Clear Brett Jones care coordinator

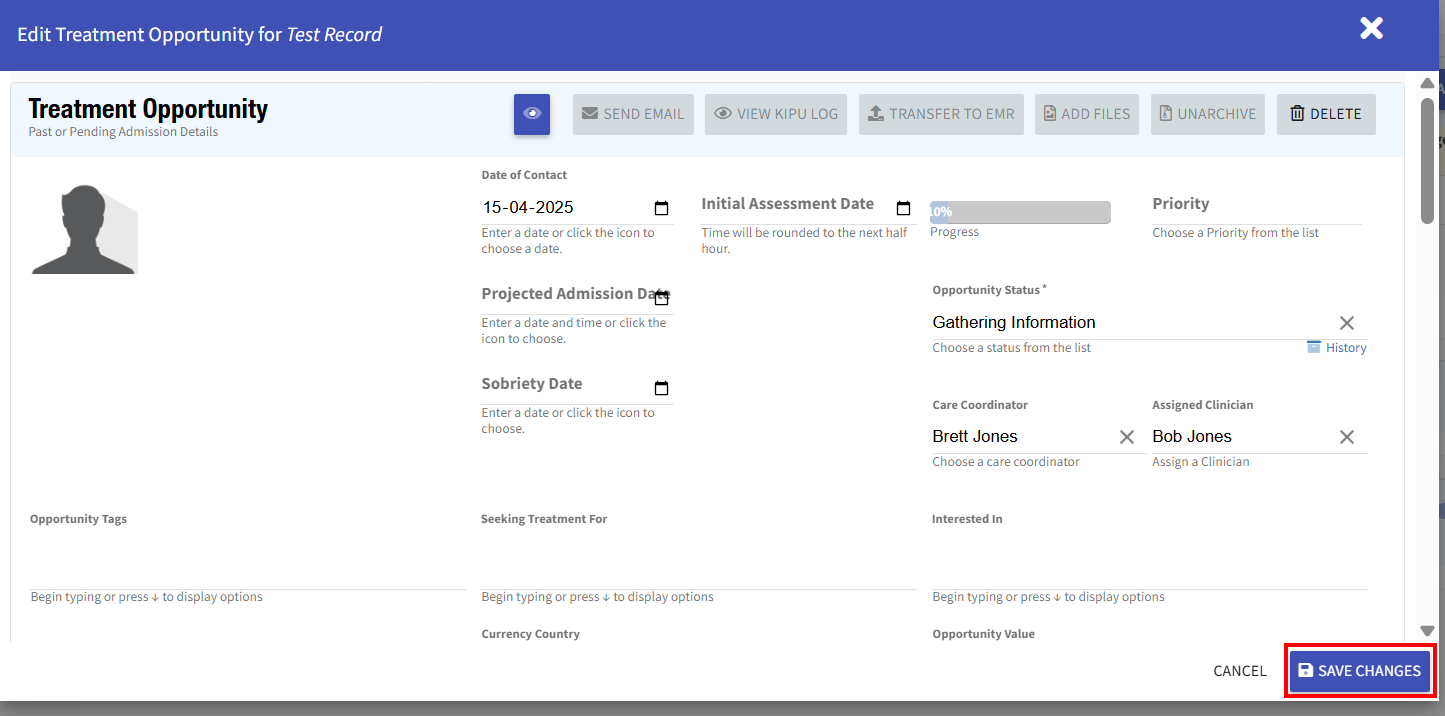pyautogui.click(x=1127, y=437)
